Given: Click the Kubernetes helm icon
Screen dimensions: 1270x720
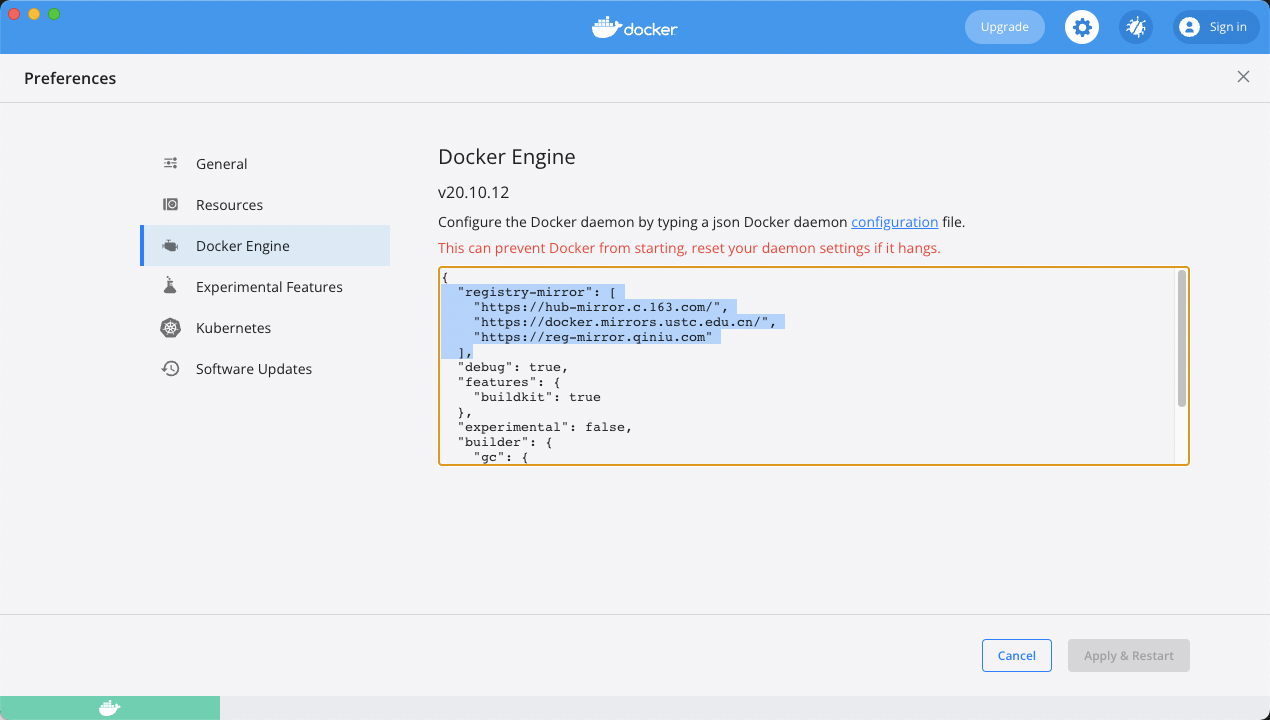Looking at the screenshot, I should pos(171,328).
